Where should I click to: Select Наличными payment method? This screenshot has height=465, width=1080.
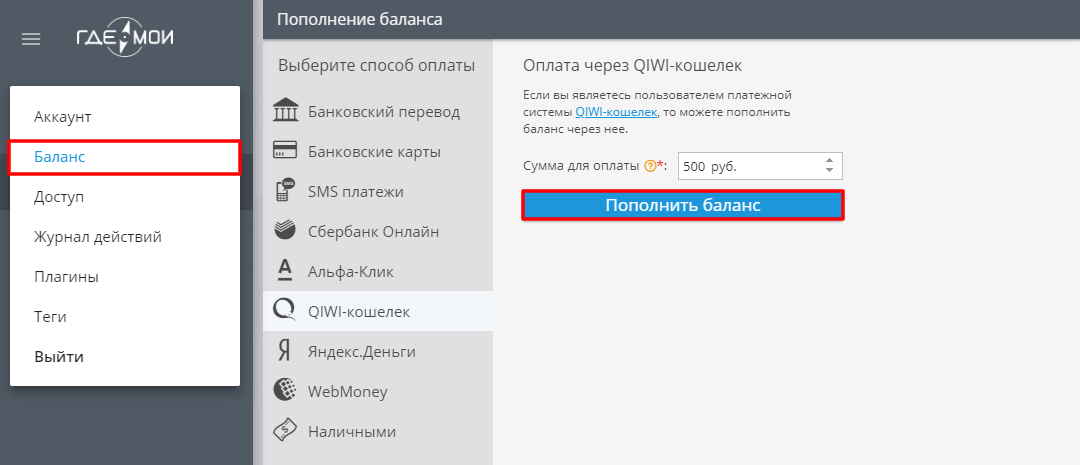[378, 431]
